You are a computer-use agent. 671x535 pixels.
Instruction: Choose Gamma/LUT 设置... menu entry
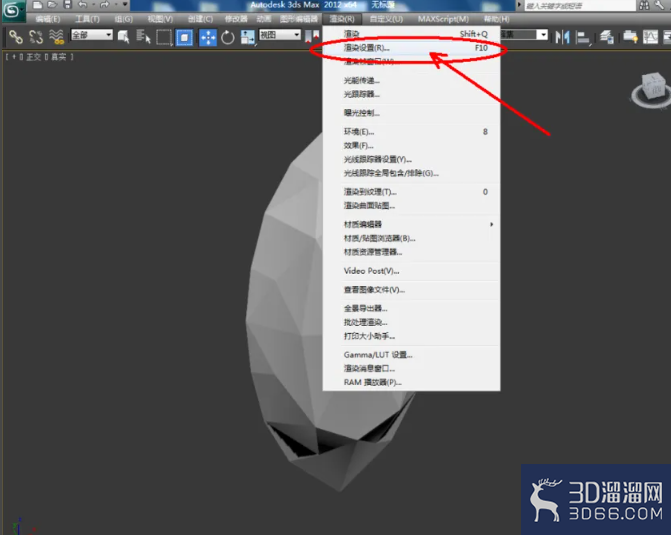pos(411,355)
